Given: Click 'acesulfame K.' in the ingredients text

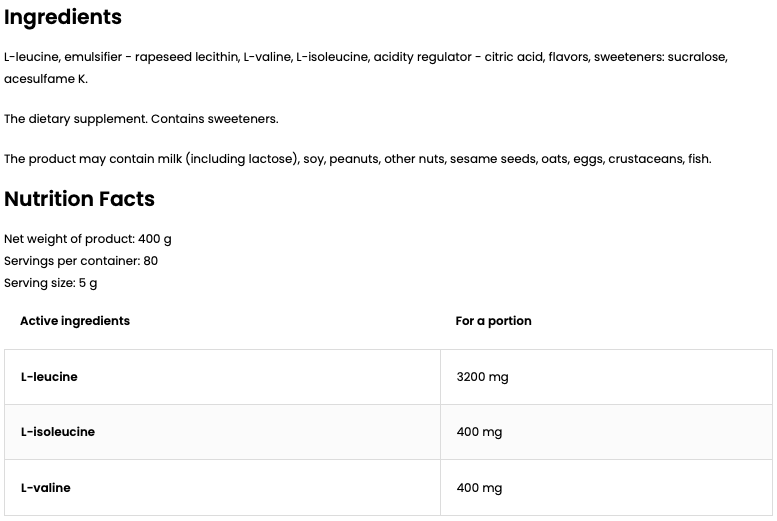Looking at the screenshot, I should 46,79.
